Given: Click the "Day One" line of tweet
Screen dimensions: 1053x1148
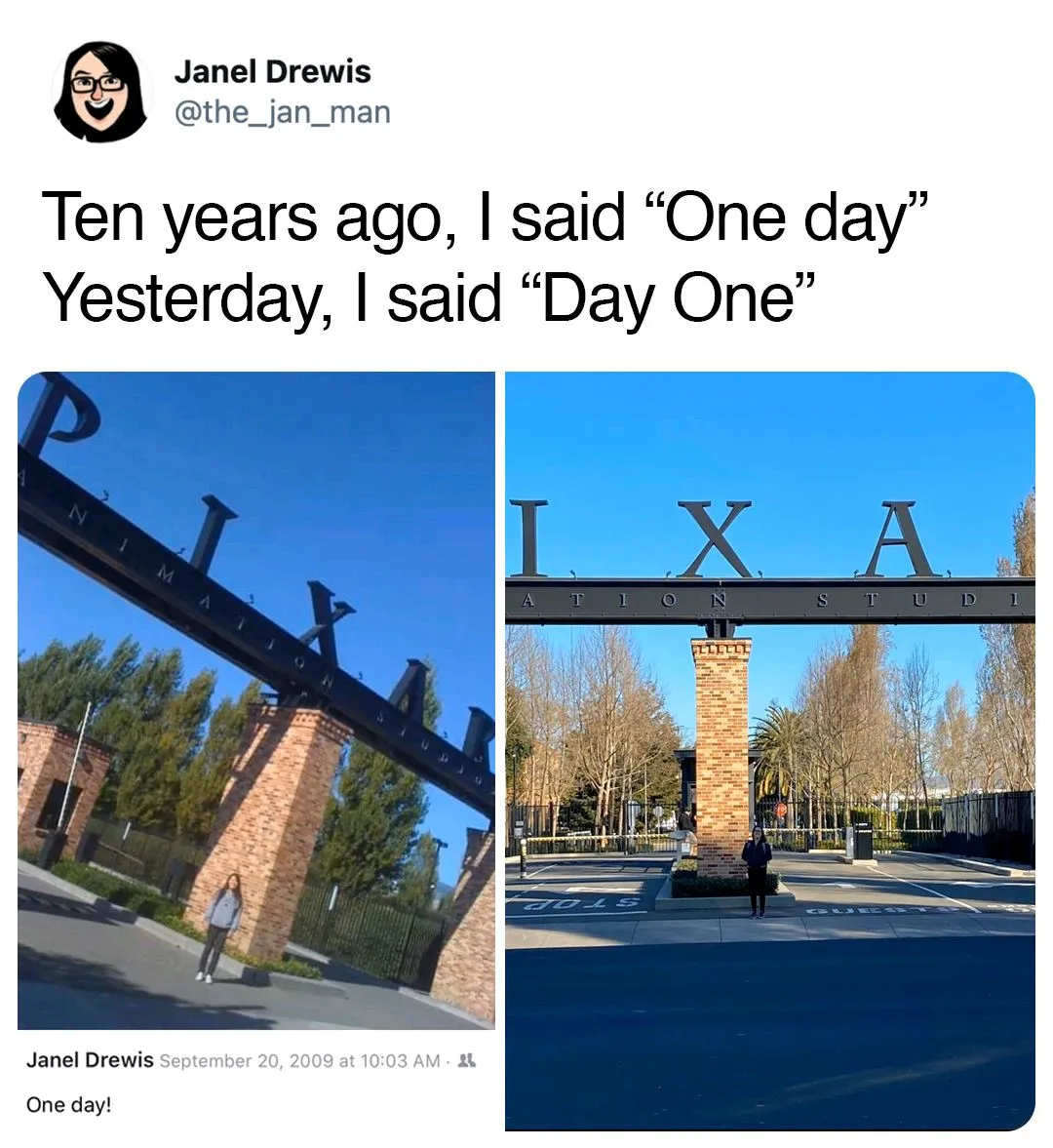Looking at the screenshot, I should tap(429, 298).
